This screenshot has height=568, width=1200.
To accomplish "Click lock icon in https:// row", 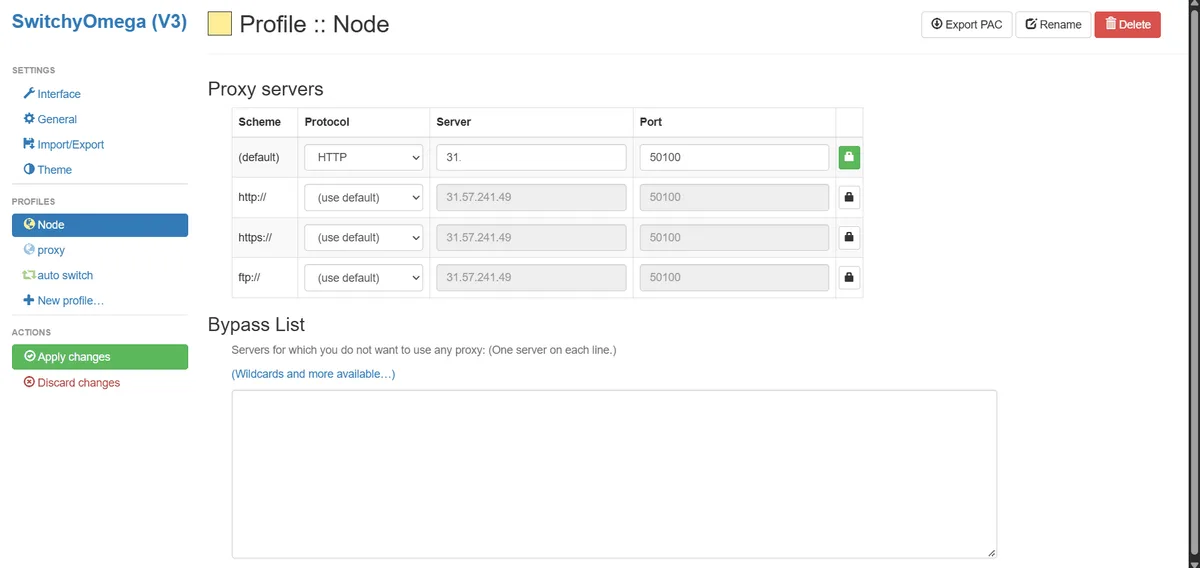I will (x=849, y=237).
